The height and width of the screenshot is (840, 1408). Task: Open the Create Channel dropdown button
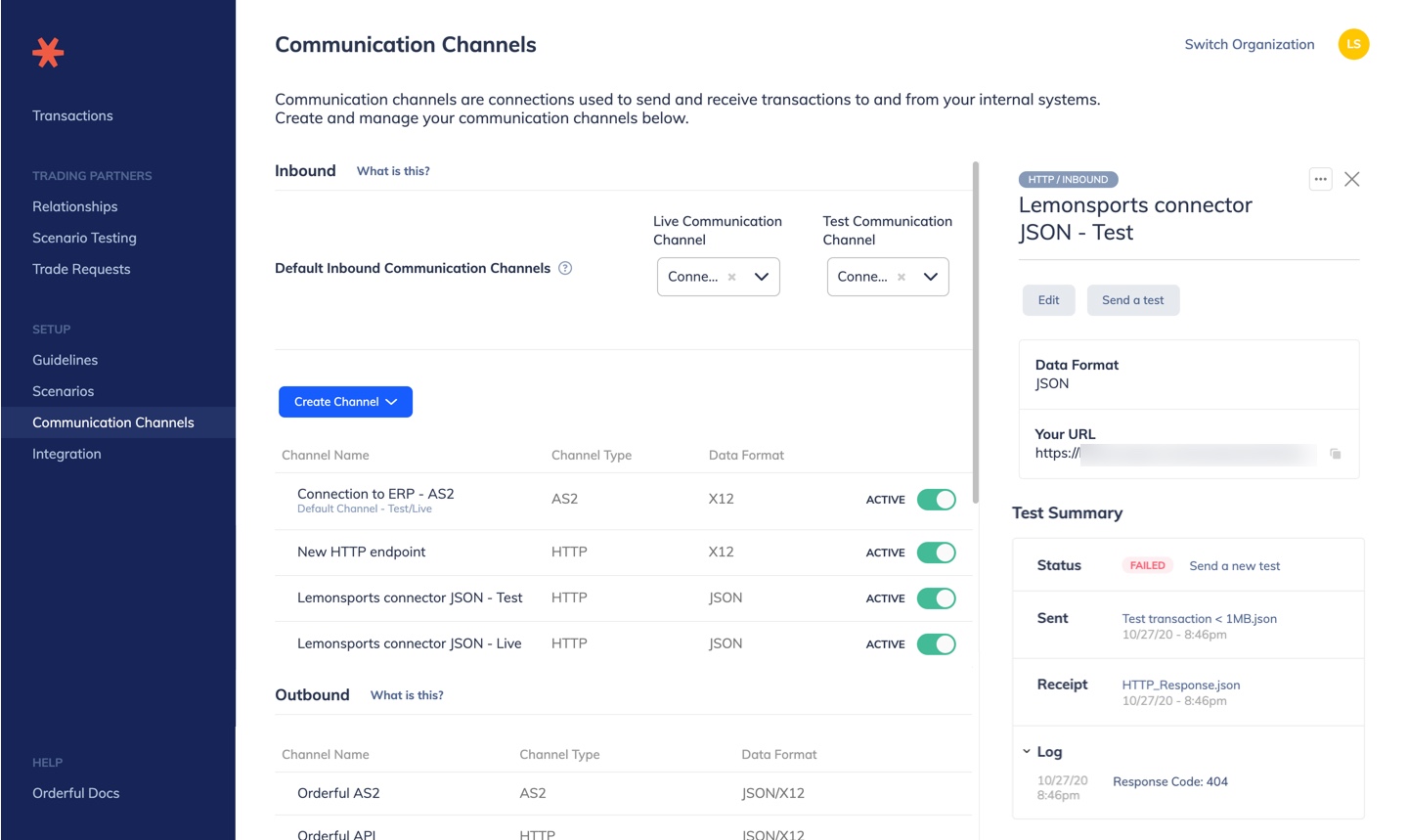345,402
